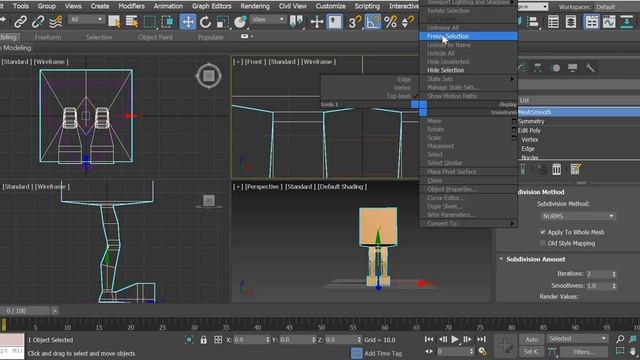640x360 pixels.
Task: Click the highlighted ribbon toggle icon
Action: point(591,22)
